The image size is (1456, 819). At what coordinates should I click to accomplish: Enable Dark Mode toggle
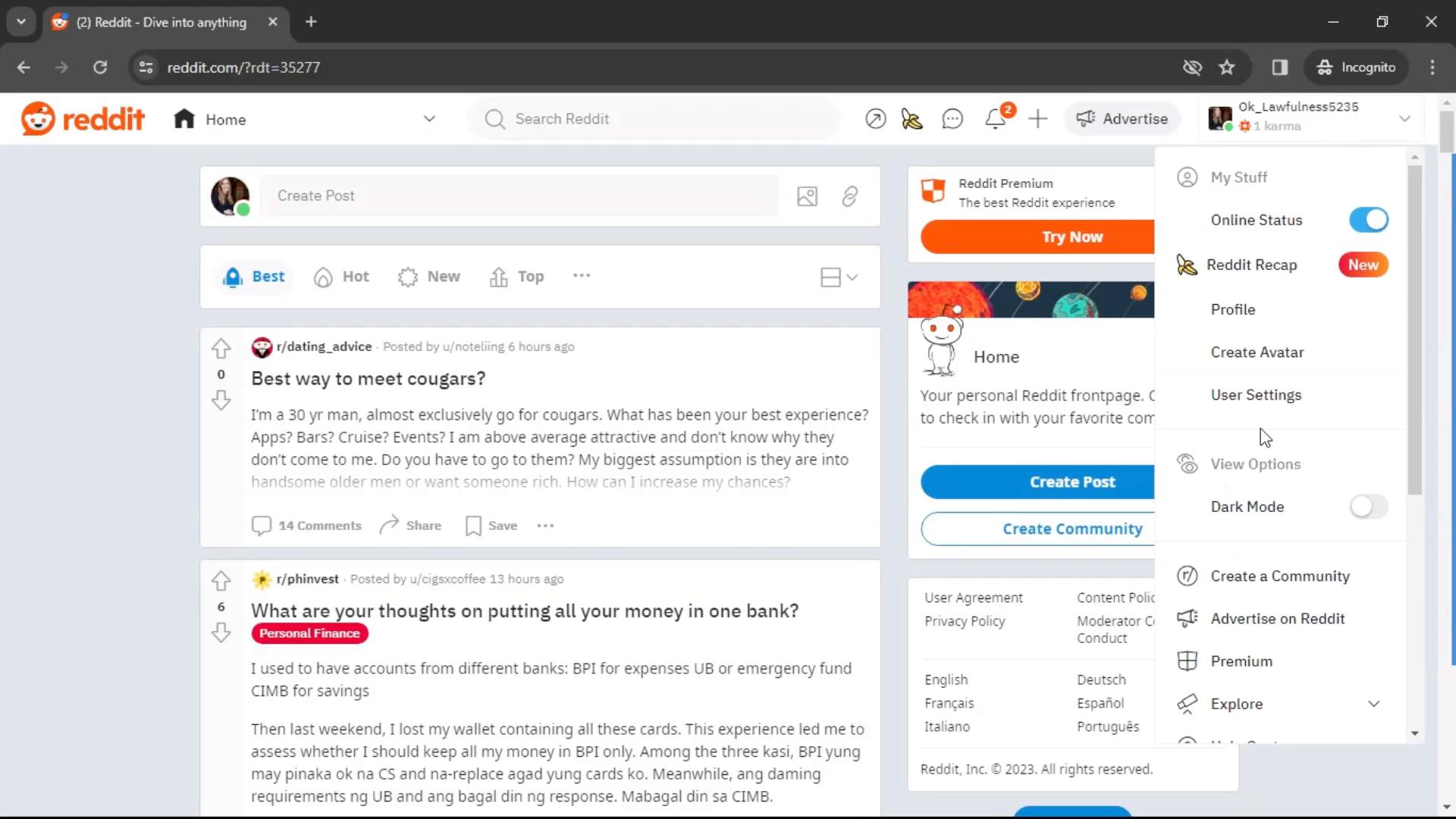pos(1366,506)
